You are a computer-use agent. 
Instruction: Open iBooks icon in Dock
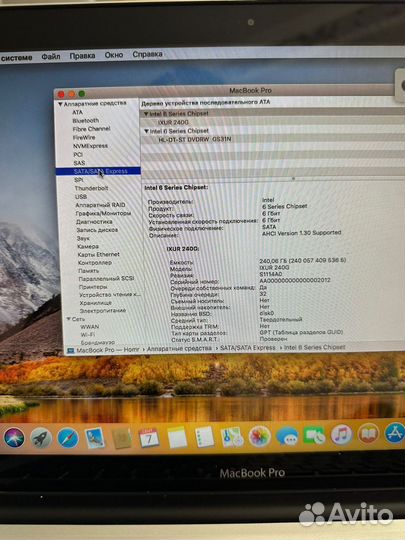[368, 434]
